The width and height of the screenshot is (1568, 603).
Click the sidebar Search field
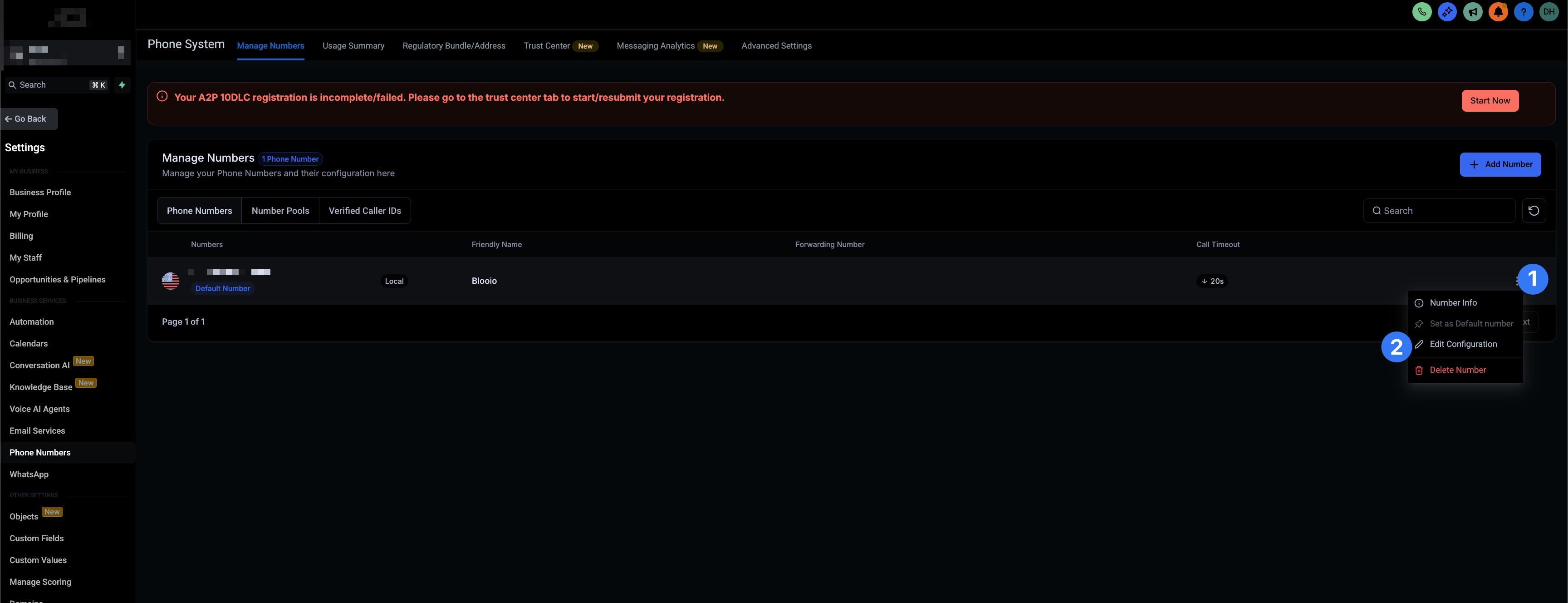[57, 85]
